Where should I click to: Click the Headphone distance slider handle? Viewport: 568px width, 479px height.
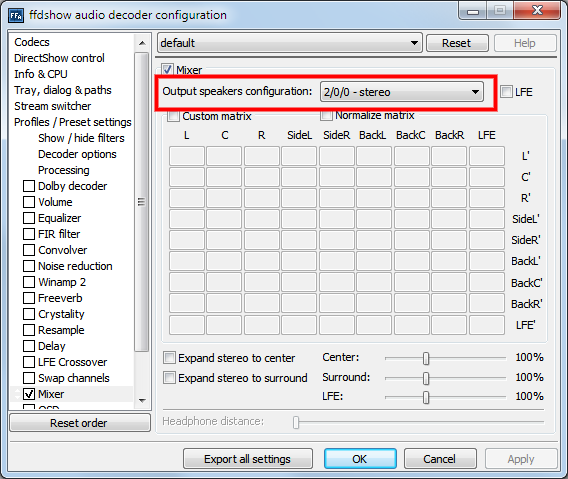(296, 422)
